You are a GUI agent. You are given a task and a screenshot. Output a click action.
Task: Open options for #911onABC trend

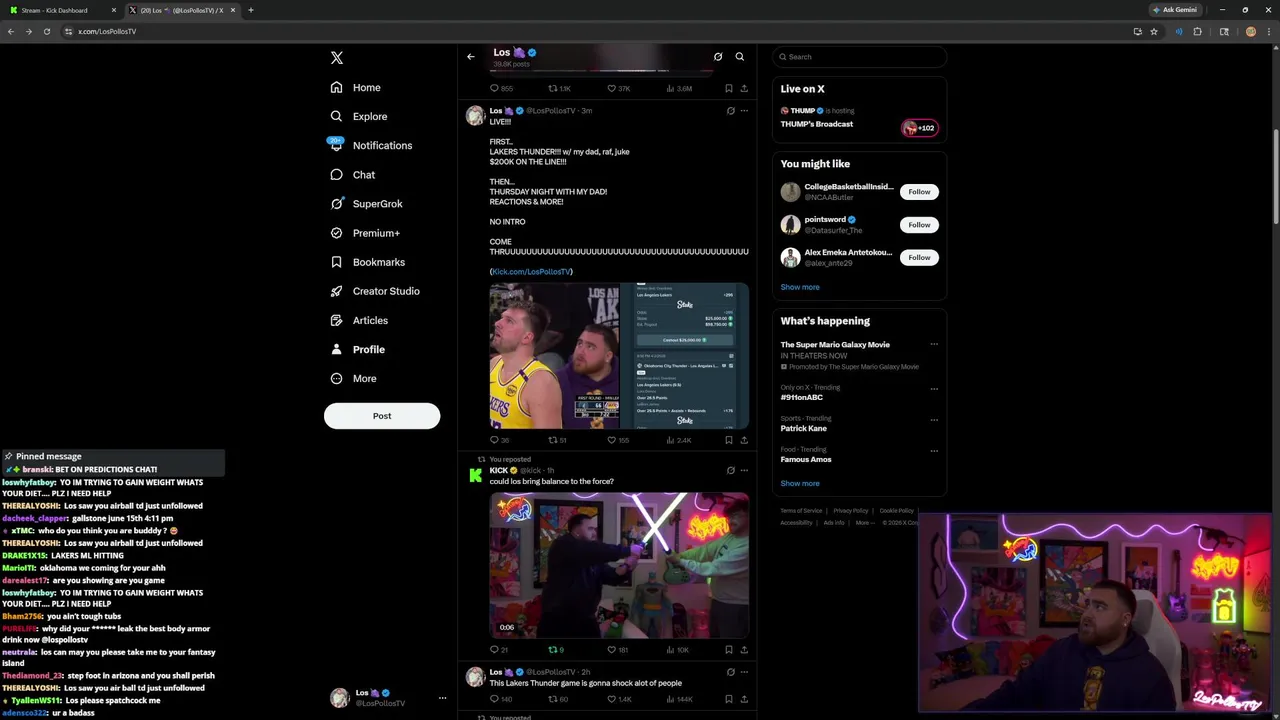point(934,389)
